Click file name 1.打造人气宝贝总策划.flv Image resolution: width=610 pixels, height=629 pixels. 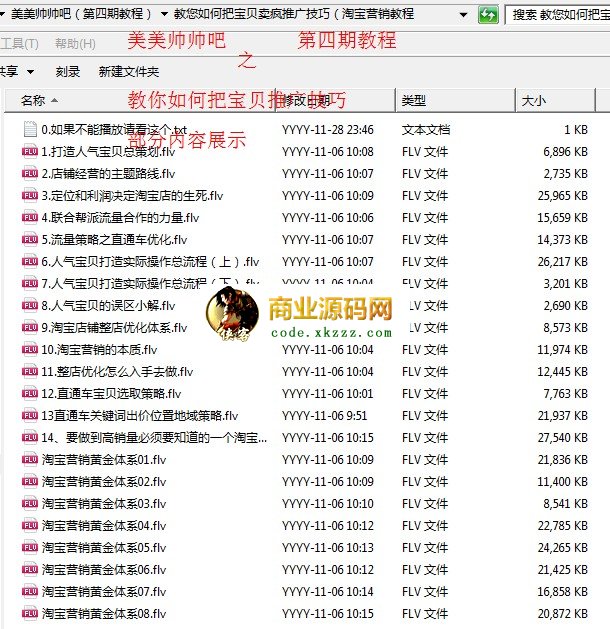tap(108, 152)
